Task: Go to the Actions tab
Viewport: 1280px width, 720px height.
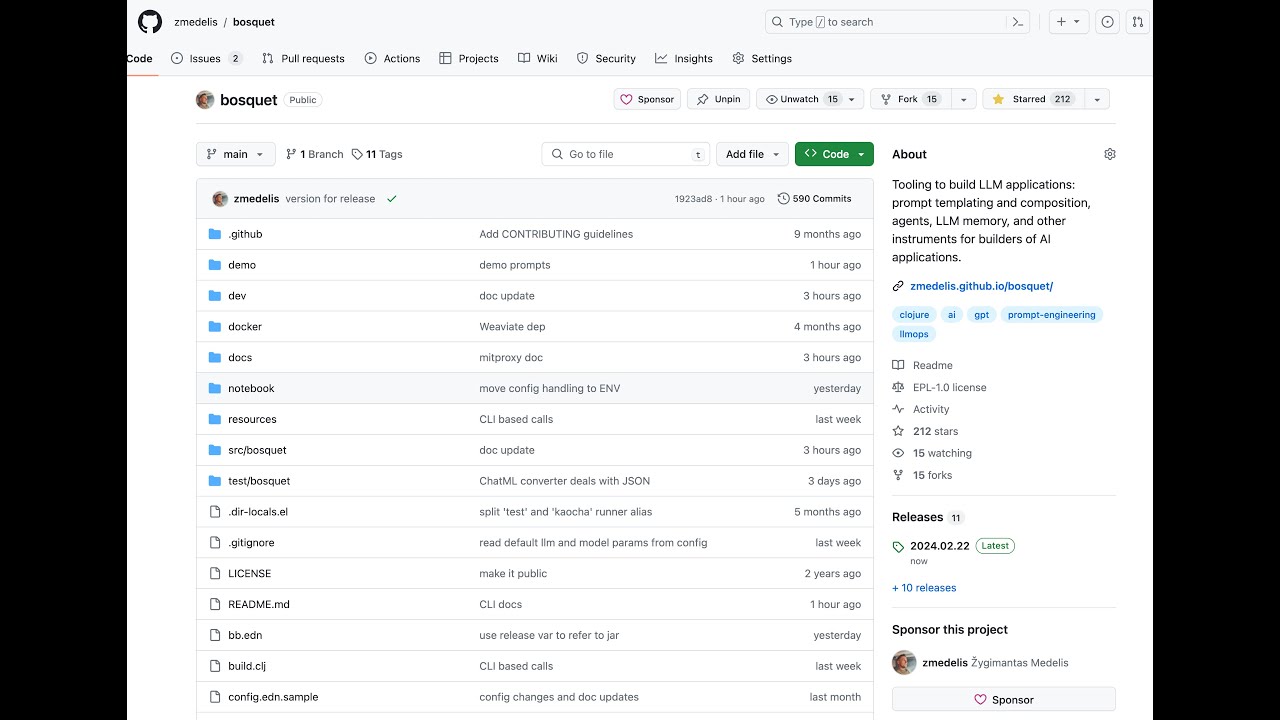Action: 392,59
